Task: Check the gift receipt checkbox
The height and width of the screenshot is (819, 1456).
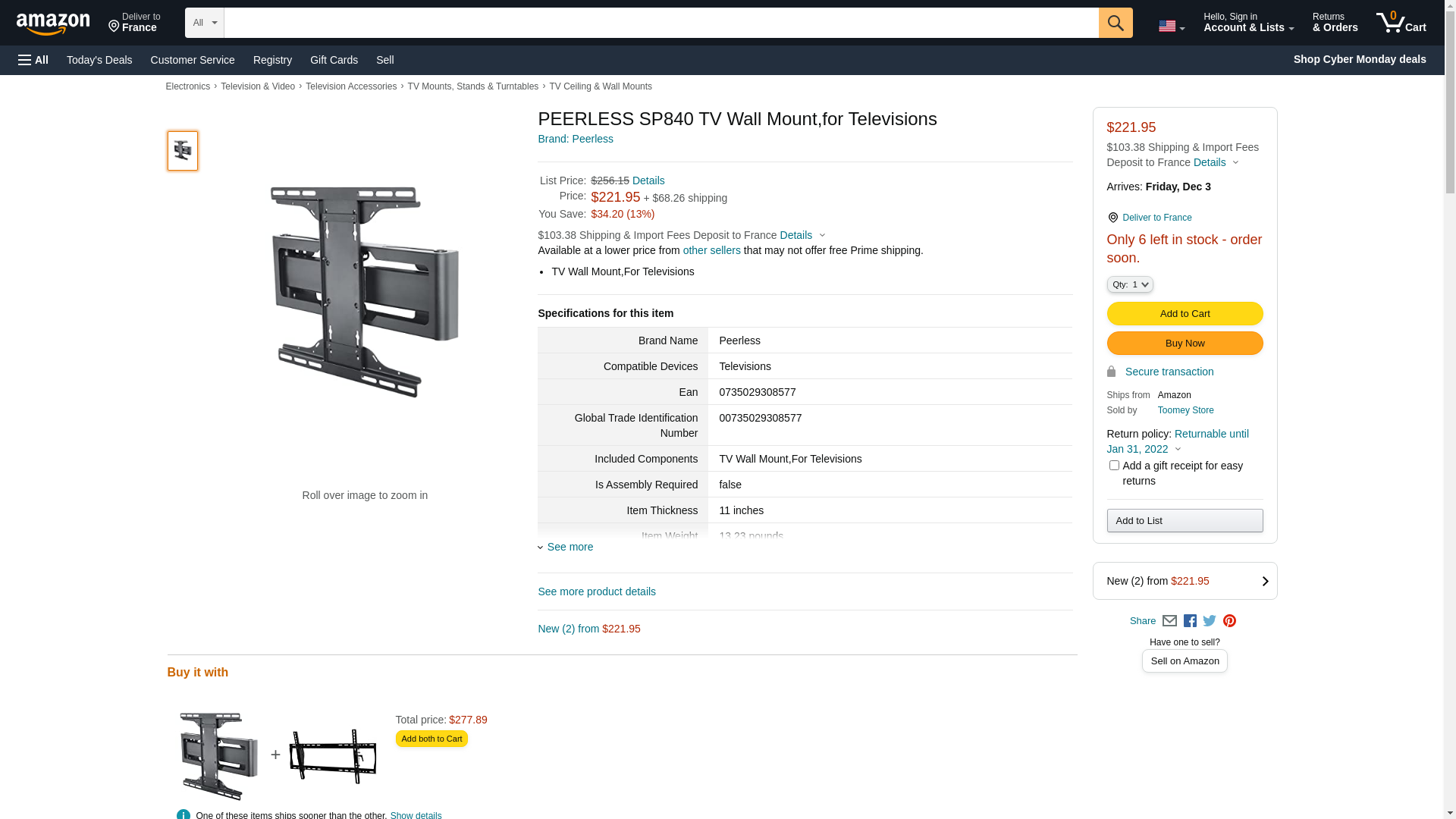Action: [x=1113, y=466]
